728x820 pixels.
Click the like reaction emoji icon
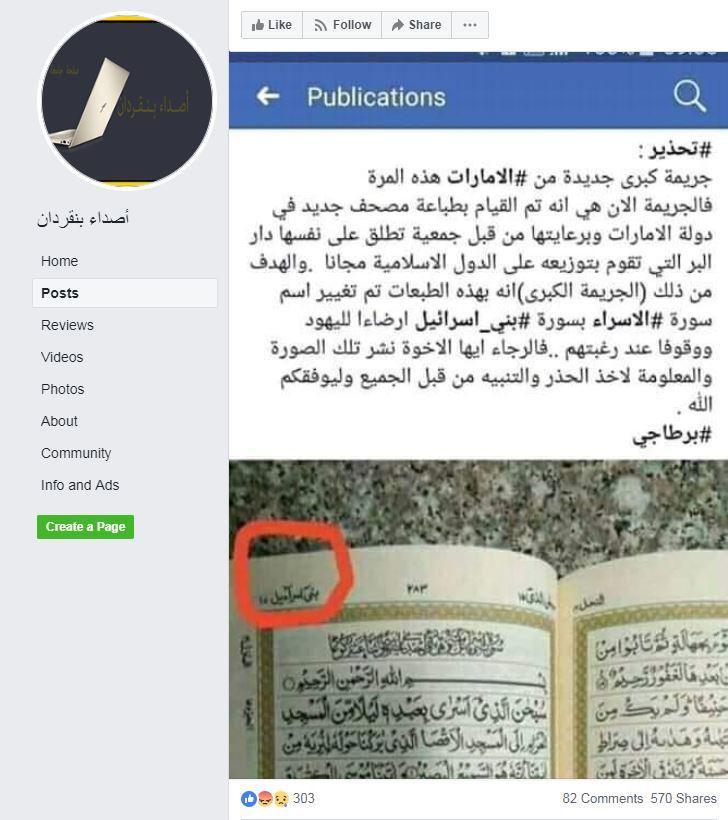[x=248, y=799]
